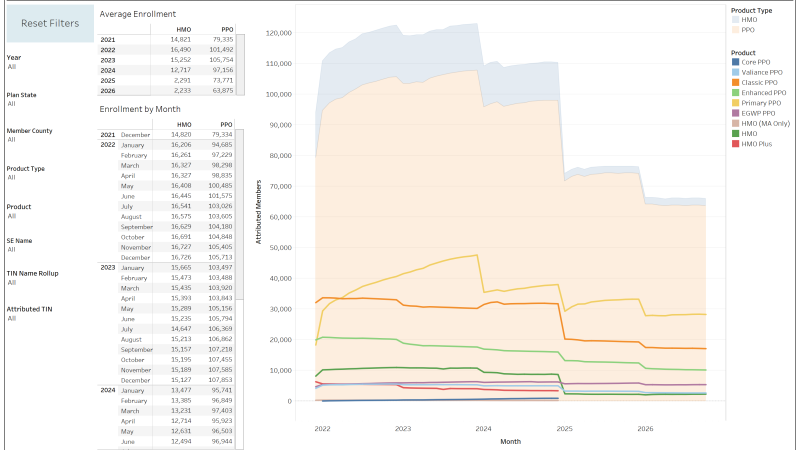Click 2022 January PPO value 94,685
The width and height of the screenshot is (800, 450).
(x=222, y=145)
